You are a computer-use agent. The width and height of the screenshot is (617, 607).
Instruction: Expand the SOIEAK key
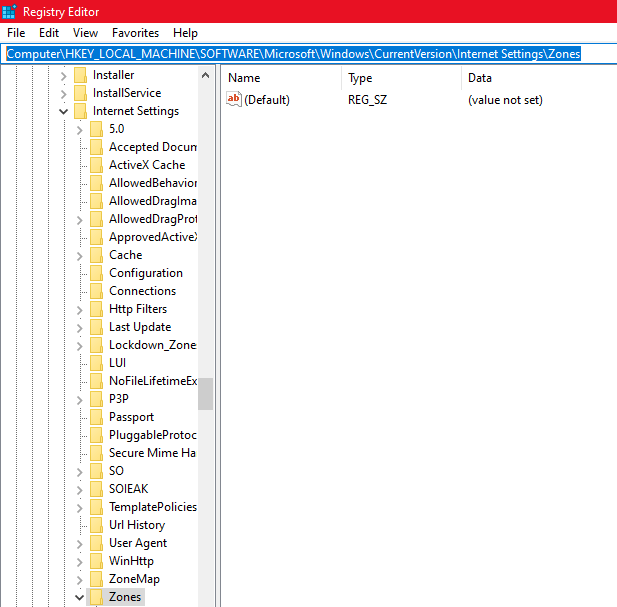[x=80, y=490]
